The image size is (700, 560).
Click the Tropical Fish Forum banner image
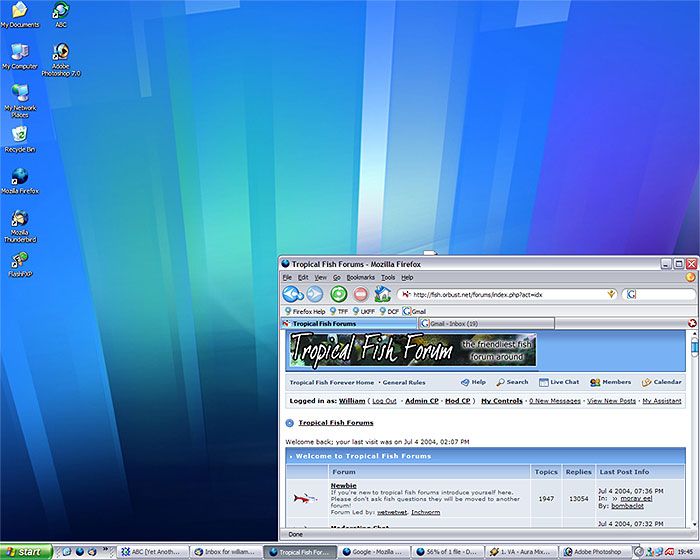point(412,351)
